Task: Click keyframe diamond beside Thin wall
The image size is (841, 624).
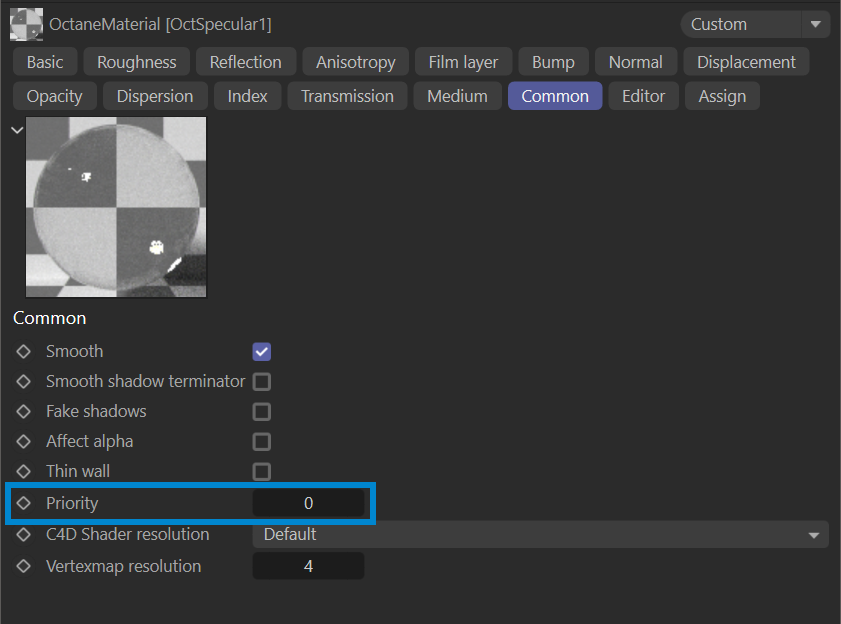Action: [x=23, y=471]
